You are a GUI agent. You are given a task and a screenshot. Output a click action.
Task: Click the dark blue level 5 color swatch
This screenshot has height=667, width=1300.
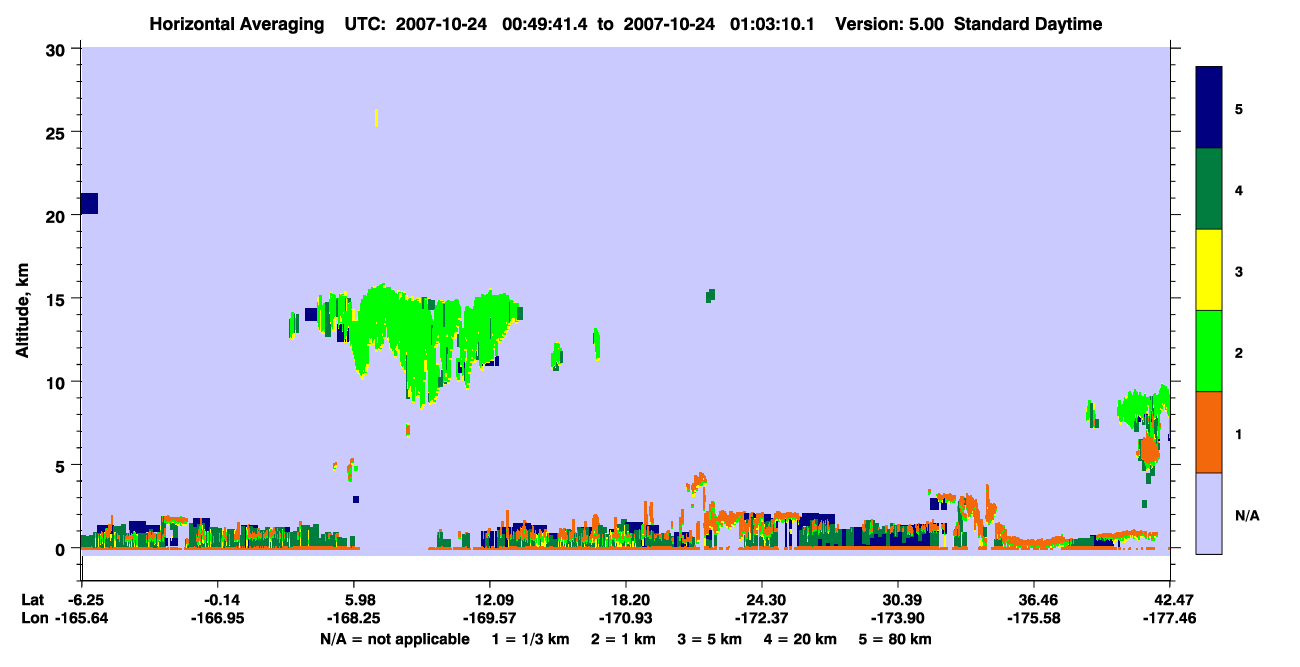tap(1209, 108)
